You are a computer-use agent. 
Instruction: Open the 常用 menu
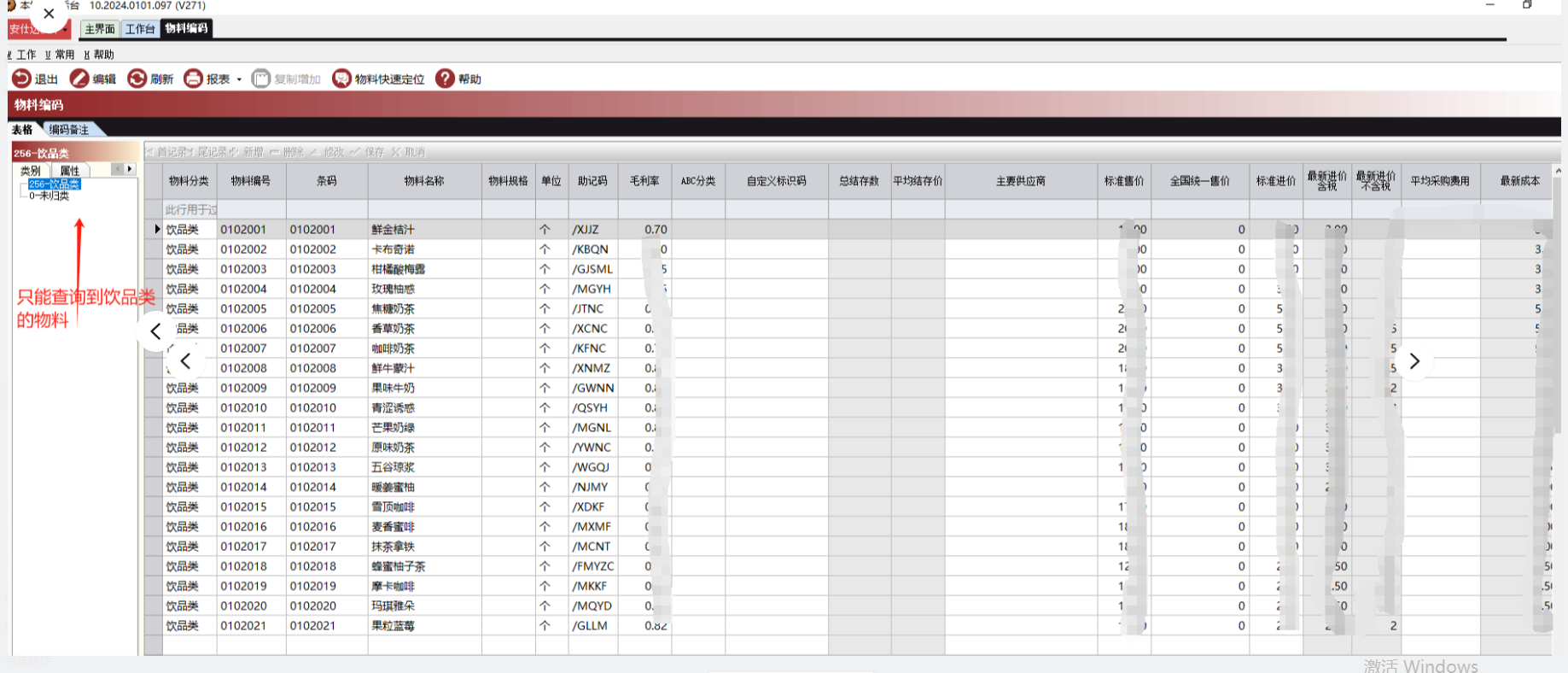pyautogui.click(x=61, y=55)
